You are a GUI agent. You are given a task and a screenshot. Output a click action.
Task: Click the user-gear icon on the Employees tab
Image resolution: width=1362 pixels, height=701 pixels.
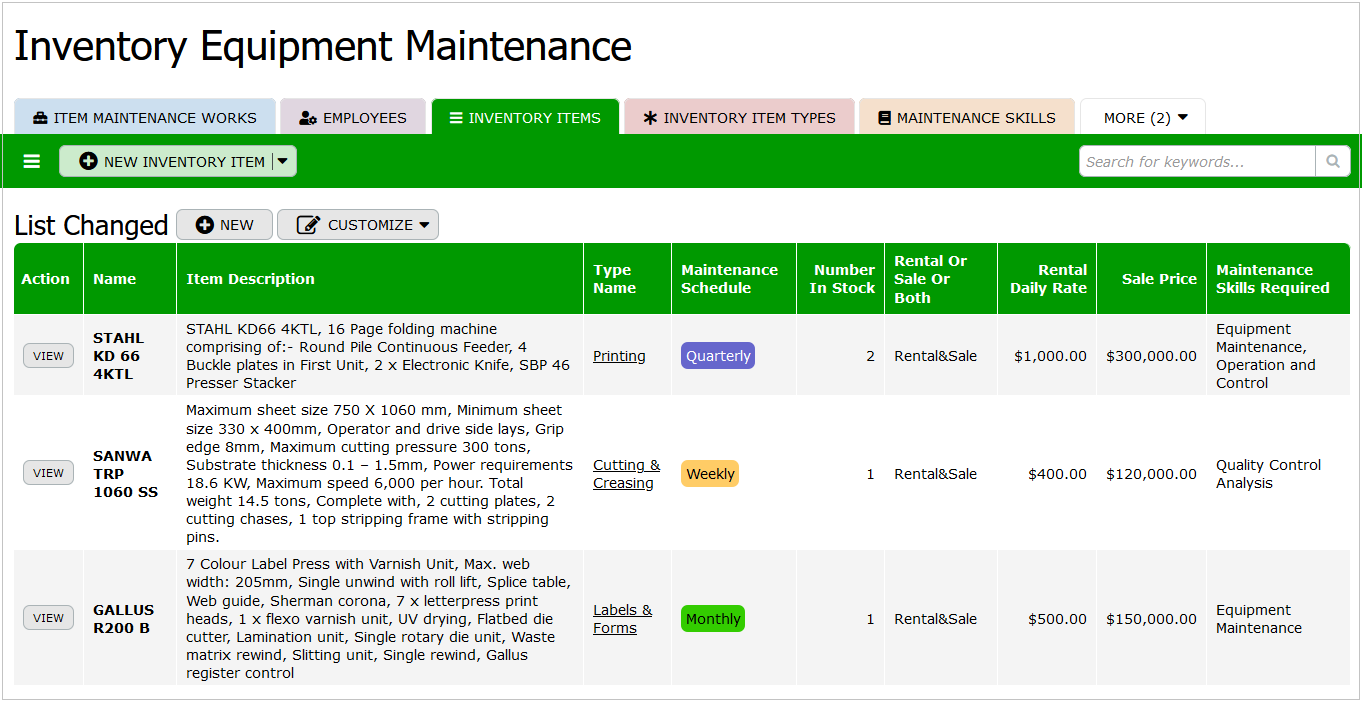pyautogui.click(x=308, y=118)
